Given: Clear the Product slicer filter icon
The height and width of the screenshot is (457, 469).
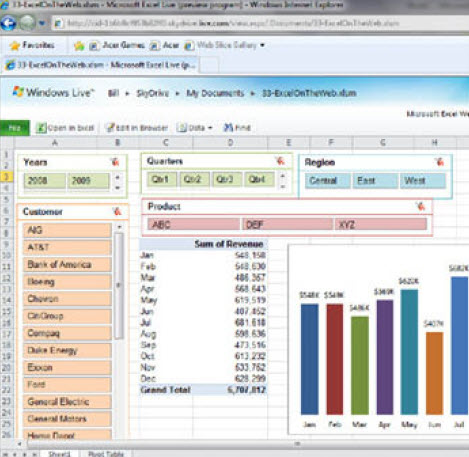Looking at the screenshot, I should [x=421, y=206].
